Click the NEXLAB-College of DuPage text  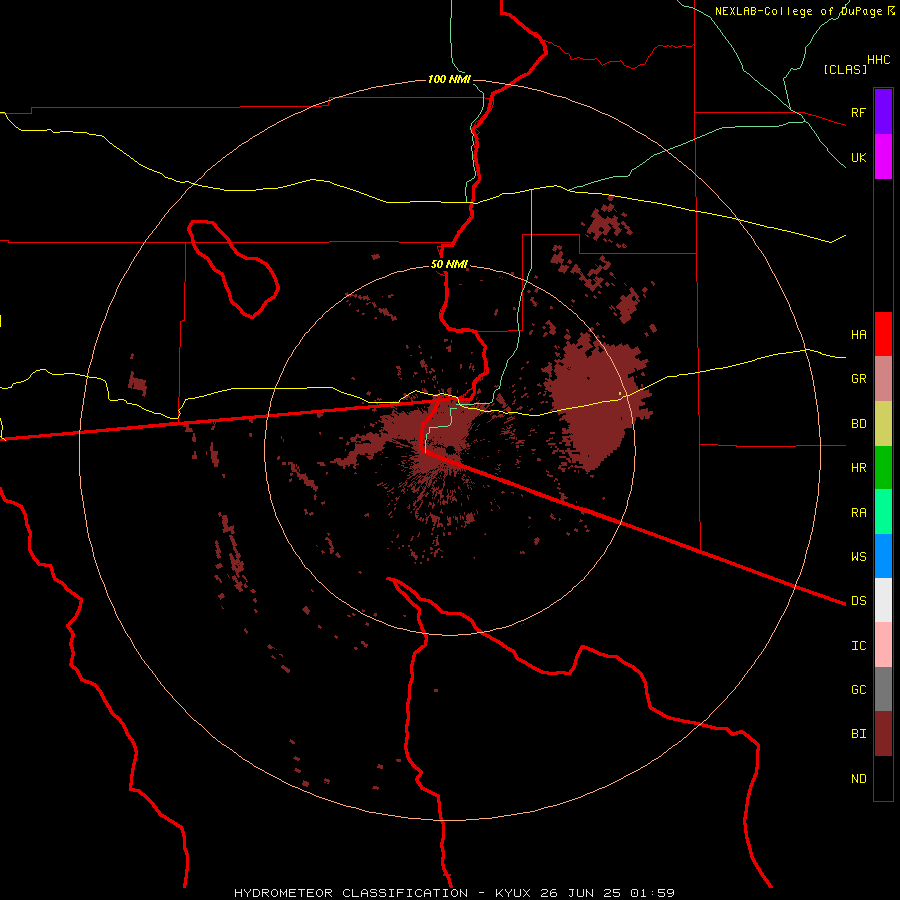tap(800, 11)
